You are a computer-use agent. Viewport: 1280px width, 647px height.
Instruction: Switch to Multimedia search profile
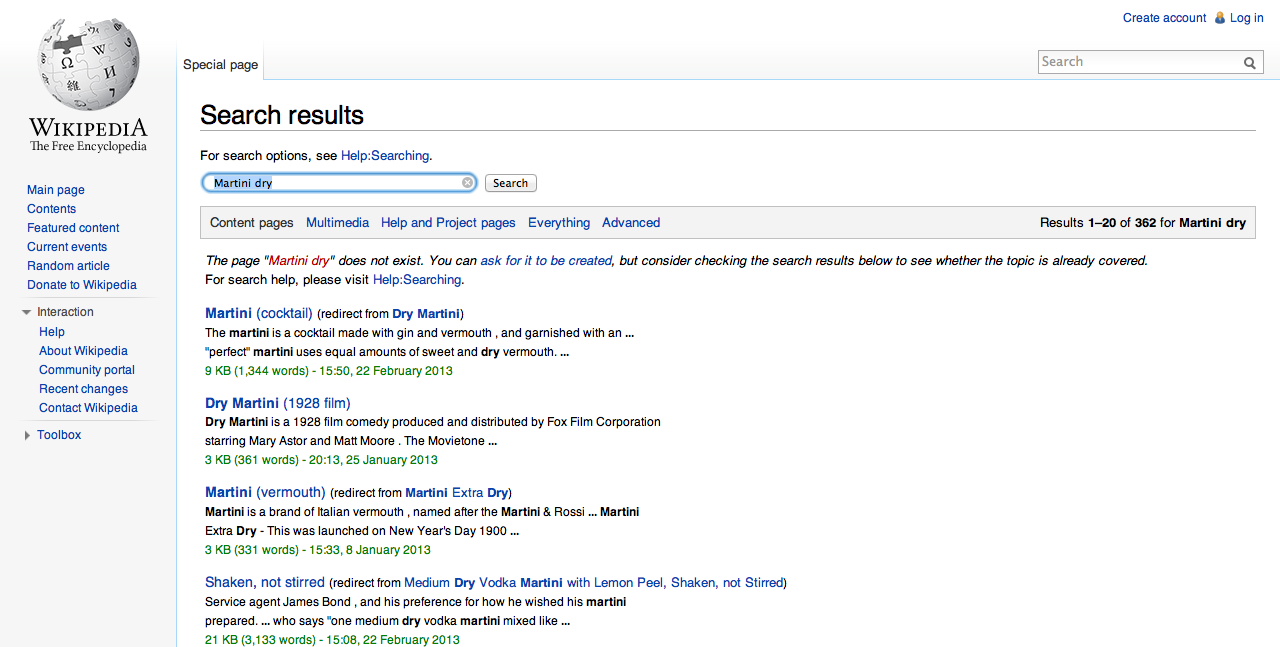pyautogui.click(x=337, y=223)
